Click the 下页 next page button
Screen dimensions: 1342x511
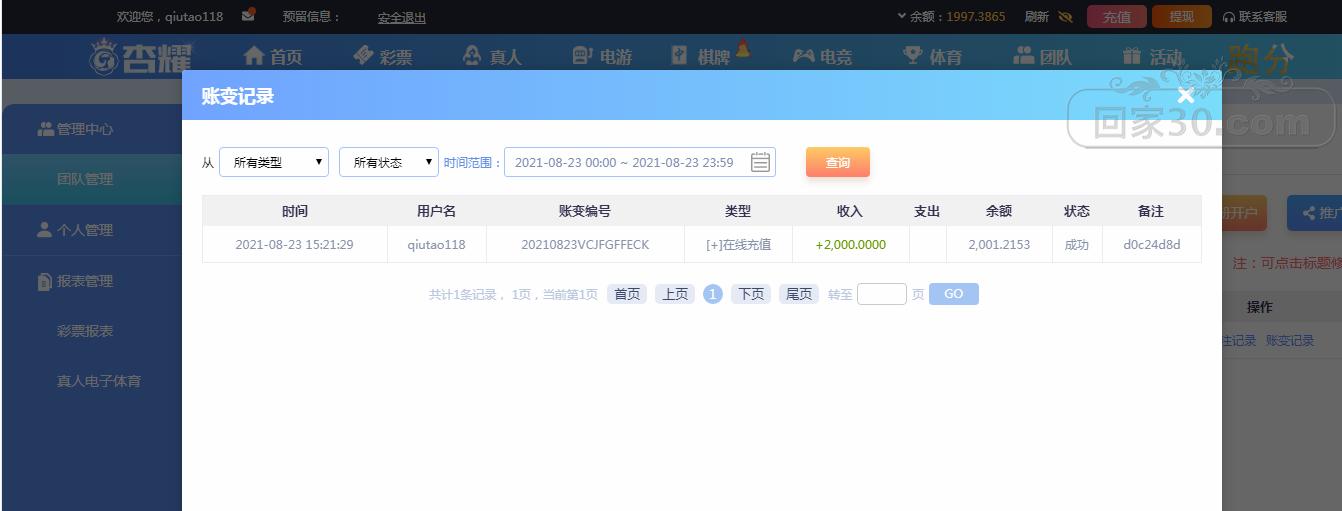pos(750,294)
